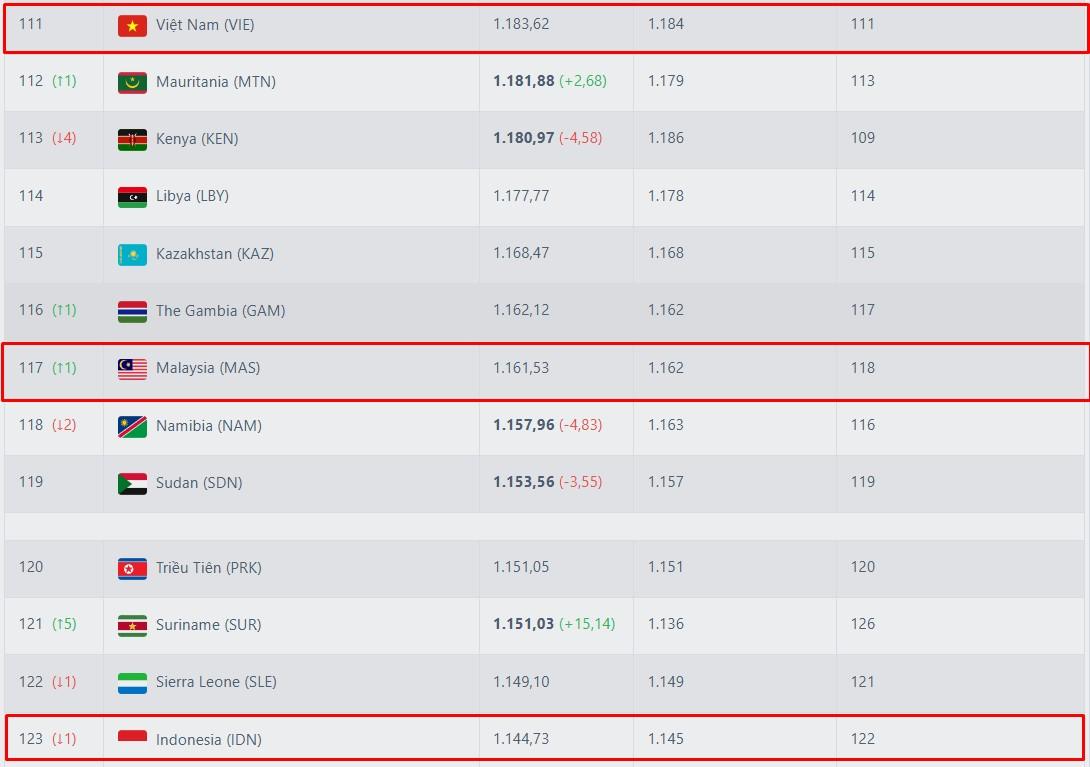Click the Libya flag icon

(x=132, y=196)
